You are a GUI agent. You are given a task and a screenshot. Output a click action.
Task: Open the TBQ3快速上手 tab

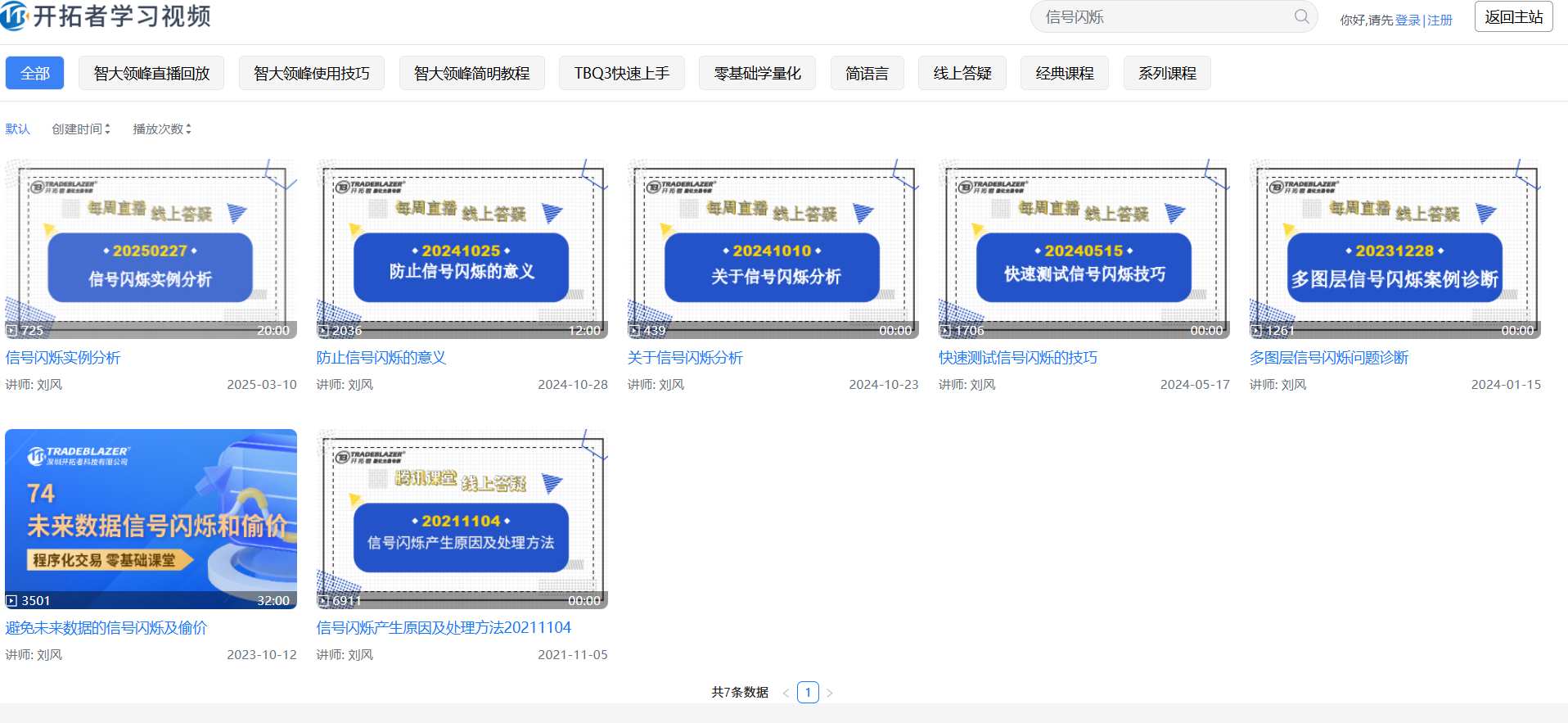[x=621, y=73]
